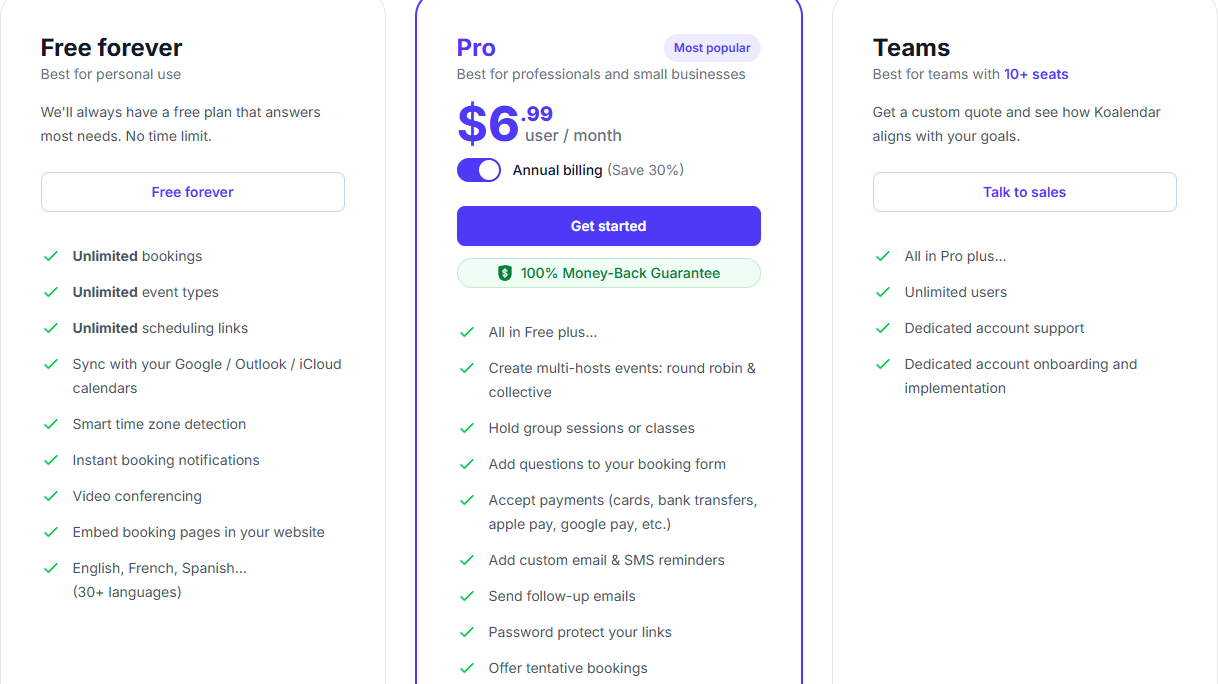Screen dimensions: 1218x684
Task: Click checkmark next to Video conferencing
Action: point(51,496)
